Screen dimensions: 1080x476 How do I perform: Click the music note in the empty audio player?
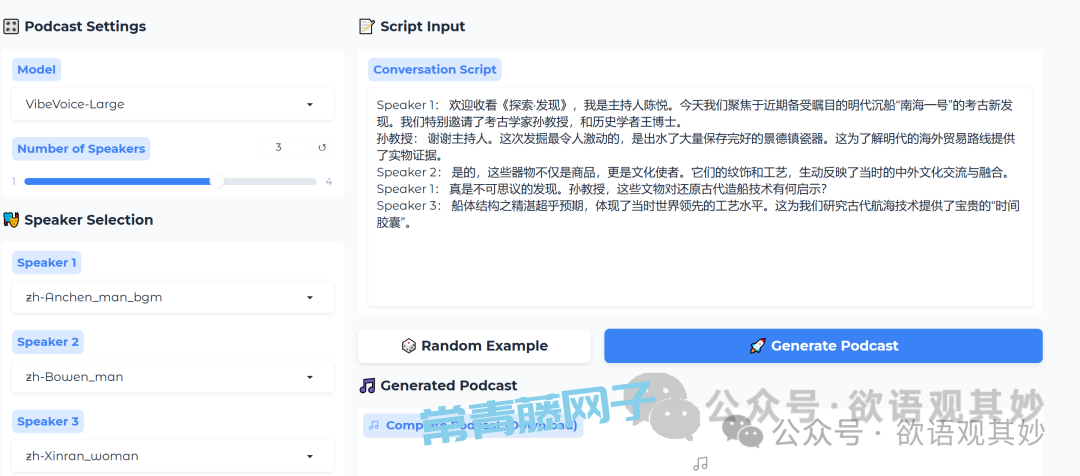tap(700, 464)
